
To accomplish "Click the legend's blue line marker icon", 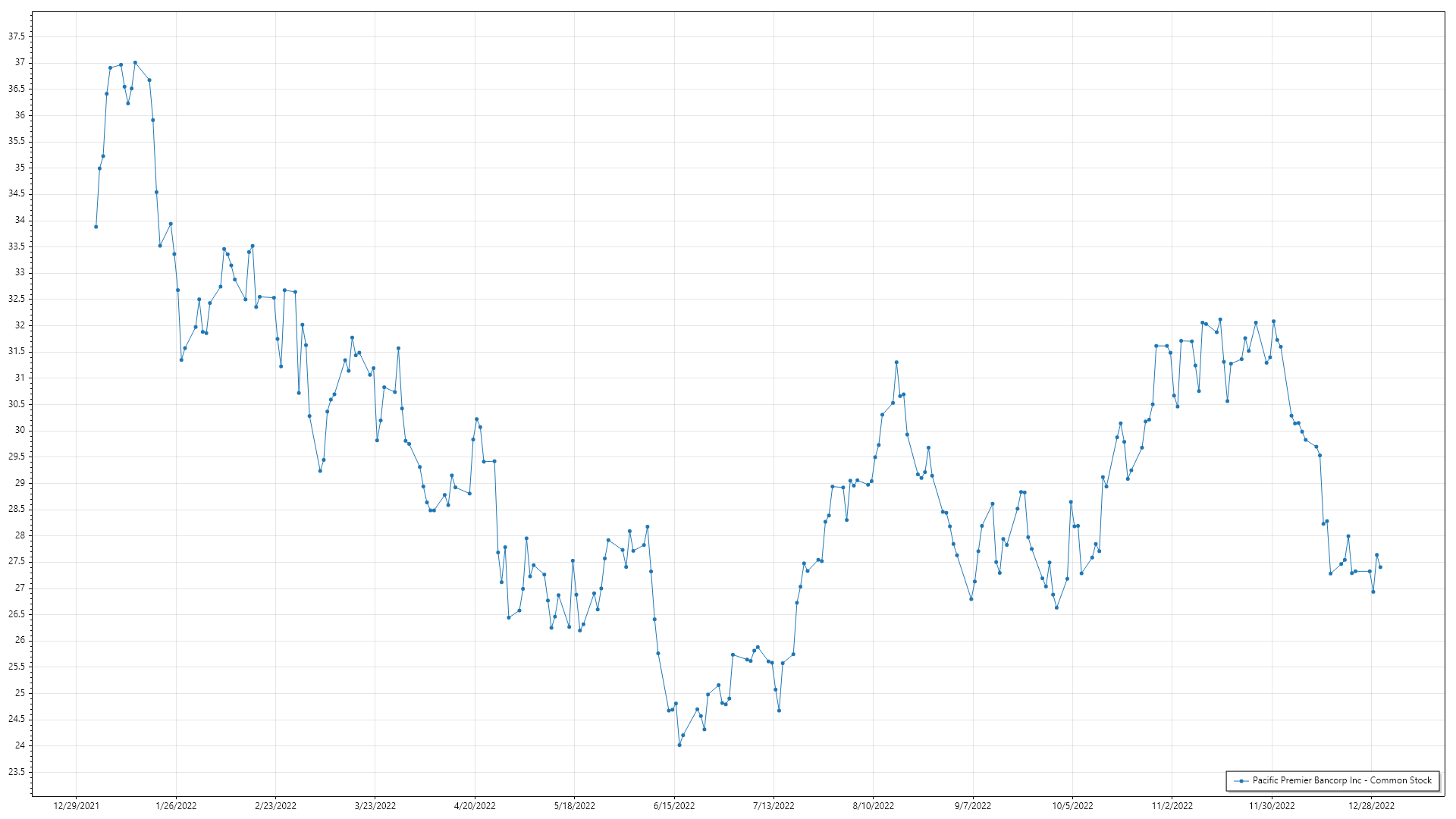I will pos(1241,780).
